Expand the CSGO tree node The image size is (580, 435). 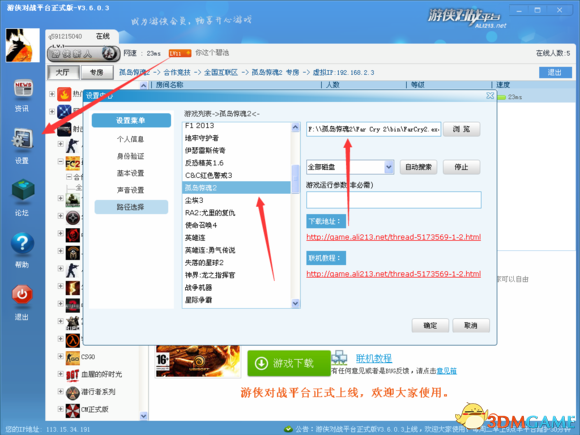point(60,356)
